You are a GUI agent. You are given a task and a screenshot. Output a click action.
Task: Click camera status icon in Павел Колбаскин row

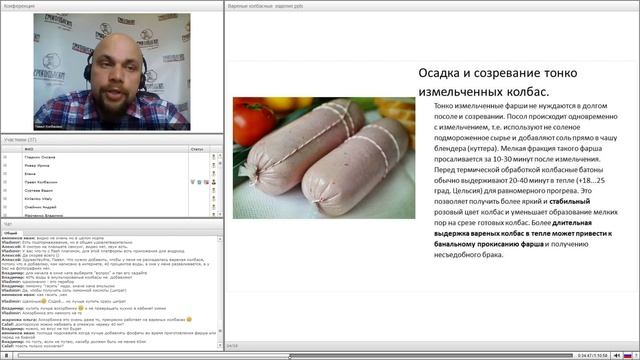coord(199,182)
